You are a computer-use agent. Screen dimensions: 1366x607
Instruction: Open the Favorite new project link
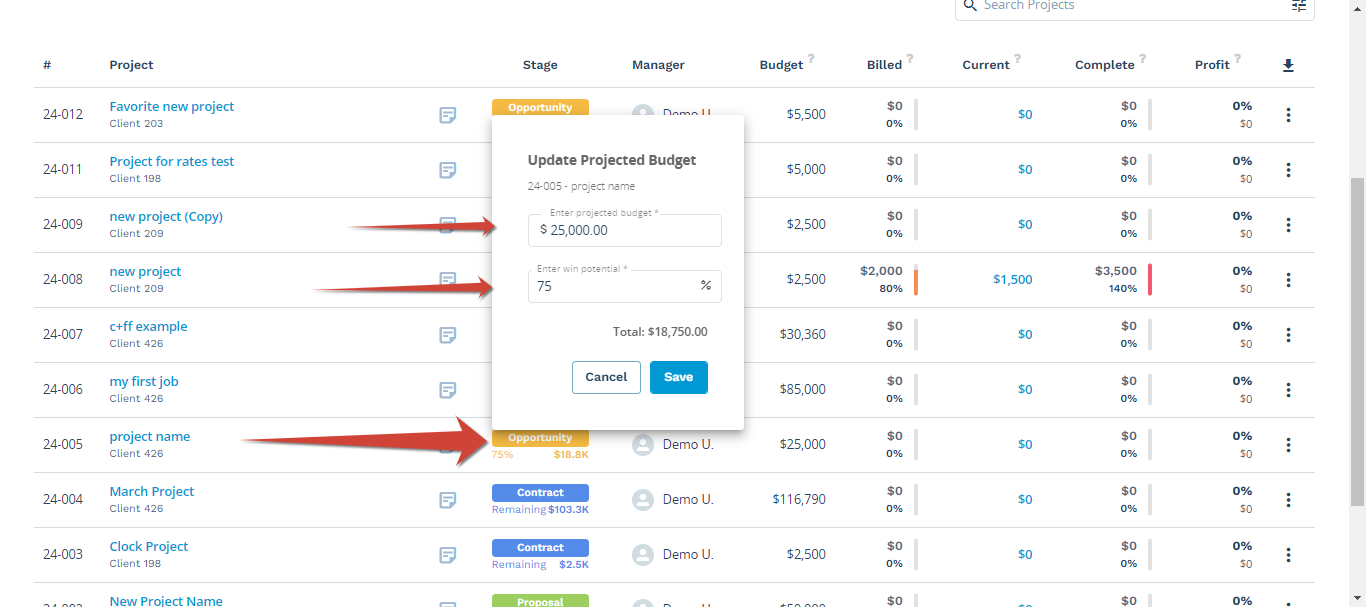point(171,106)
